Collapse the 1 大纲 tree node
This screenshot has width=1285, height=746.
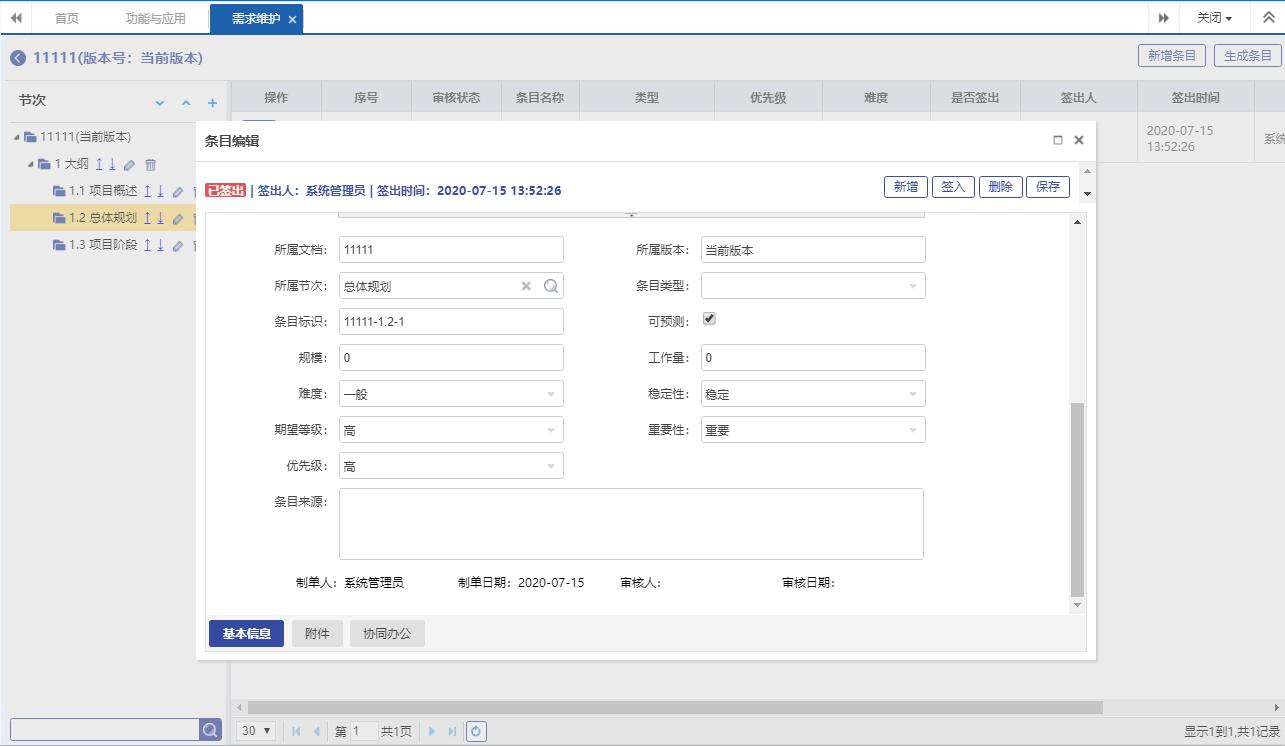pos(31,164)
